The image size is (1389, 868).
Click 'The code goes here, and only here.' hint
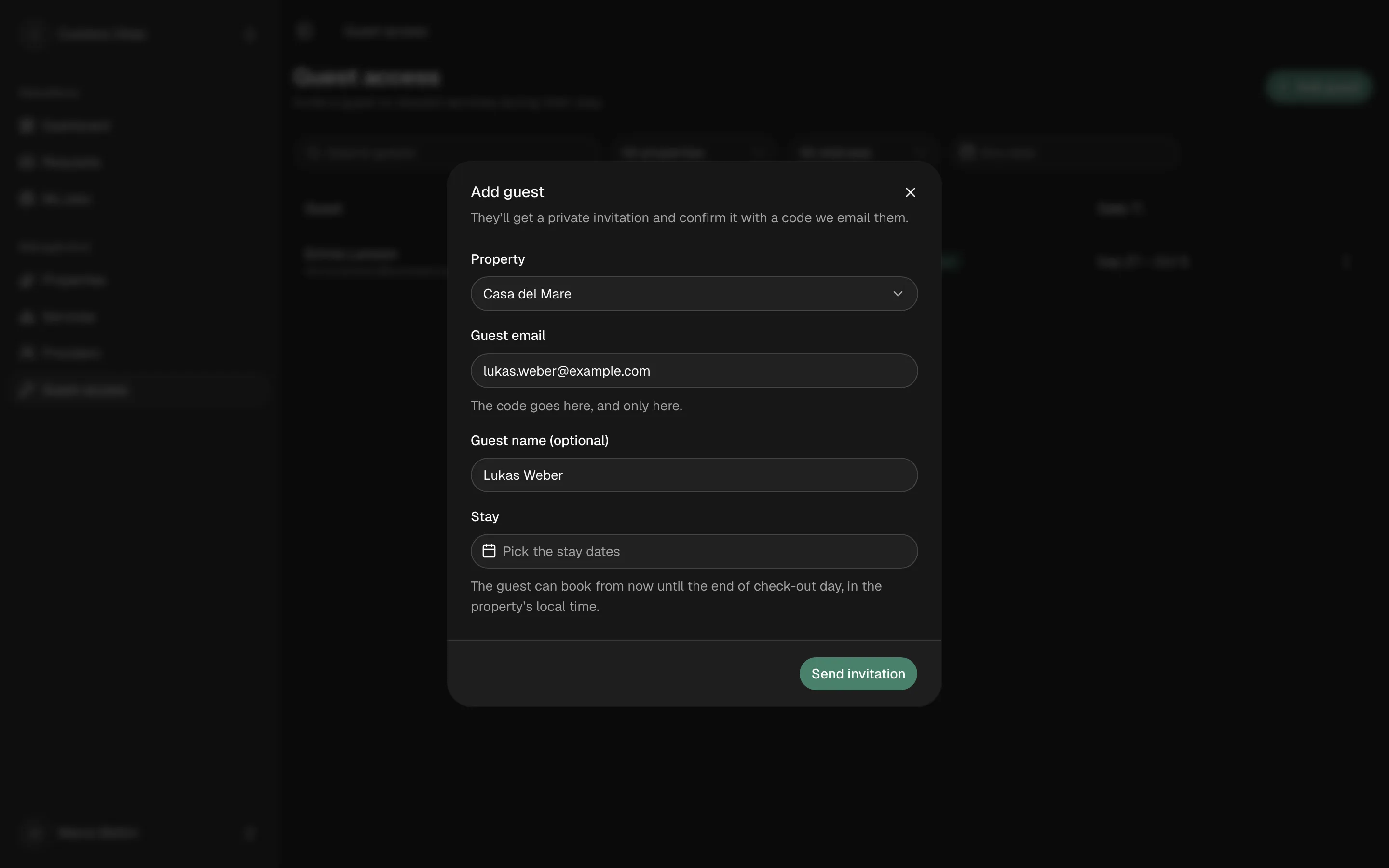coord(576,406)
